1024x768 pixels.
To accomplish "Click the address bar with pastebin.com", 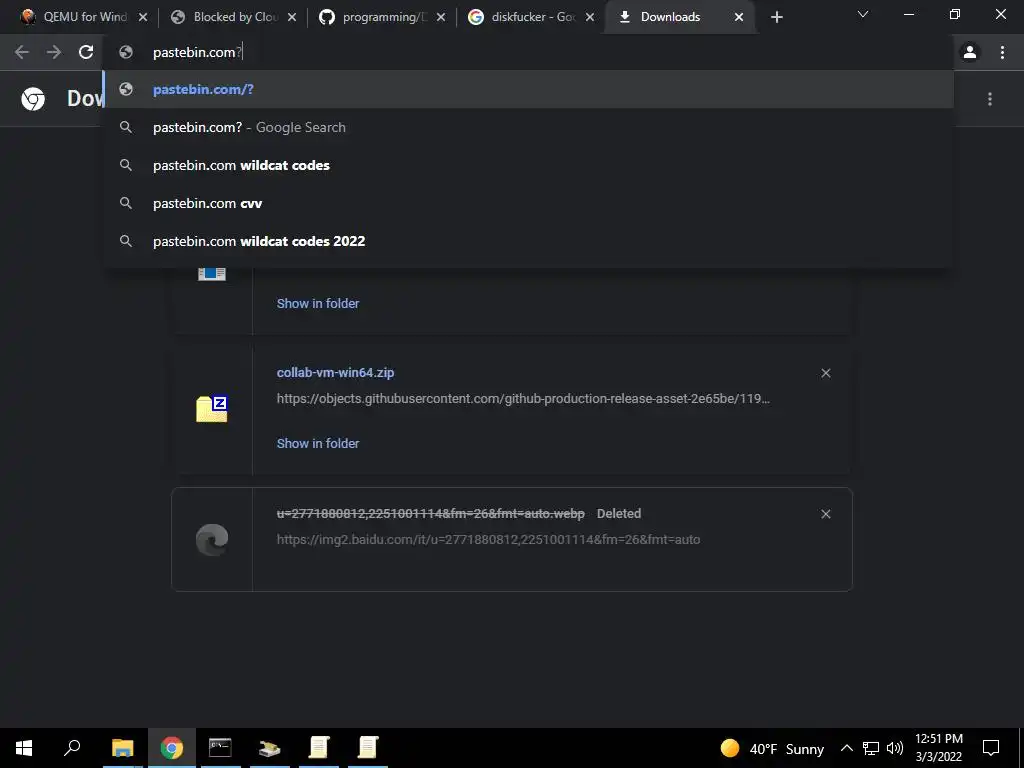I will click(x=528, y=52).
